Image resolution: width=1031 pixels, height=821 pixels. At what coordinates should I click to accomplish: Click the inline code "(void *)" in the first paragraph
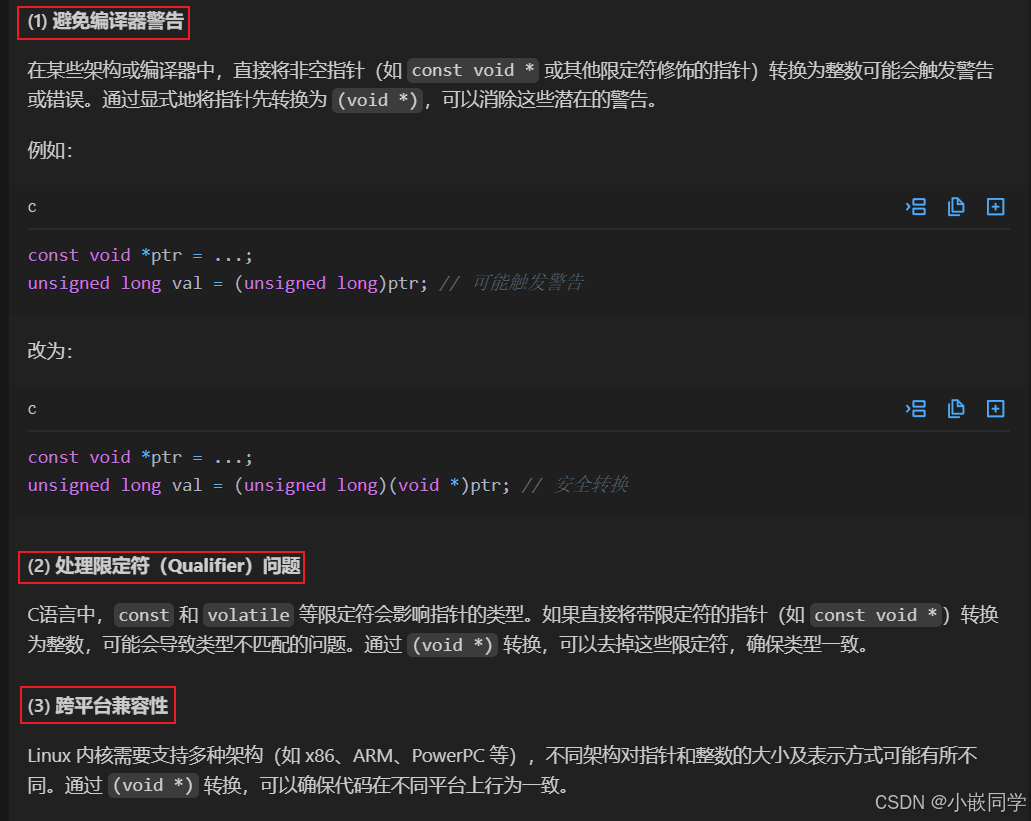(377, 100)
